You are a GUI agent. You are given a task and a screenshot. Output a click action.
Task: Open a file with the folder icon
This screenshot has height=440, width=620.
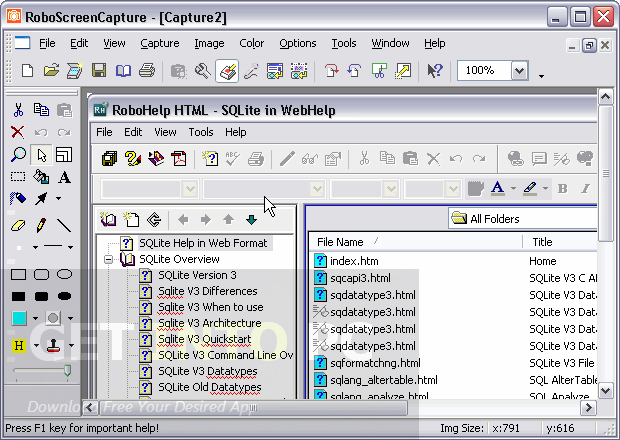(51, 71)
